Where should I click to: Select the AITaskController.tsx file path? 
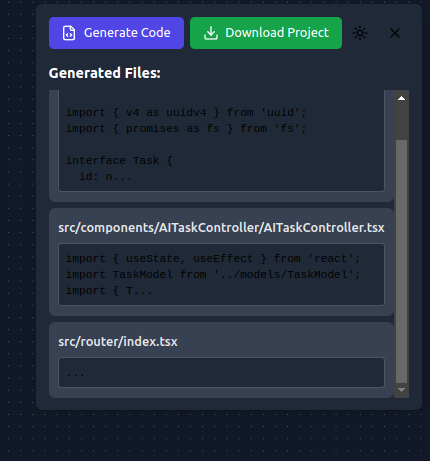(221, 228)
